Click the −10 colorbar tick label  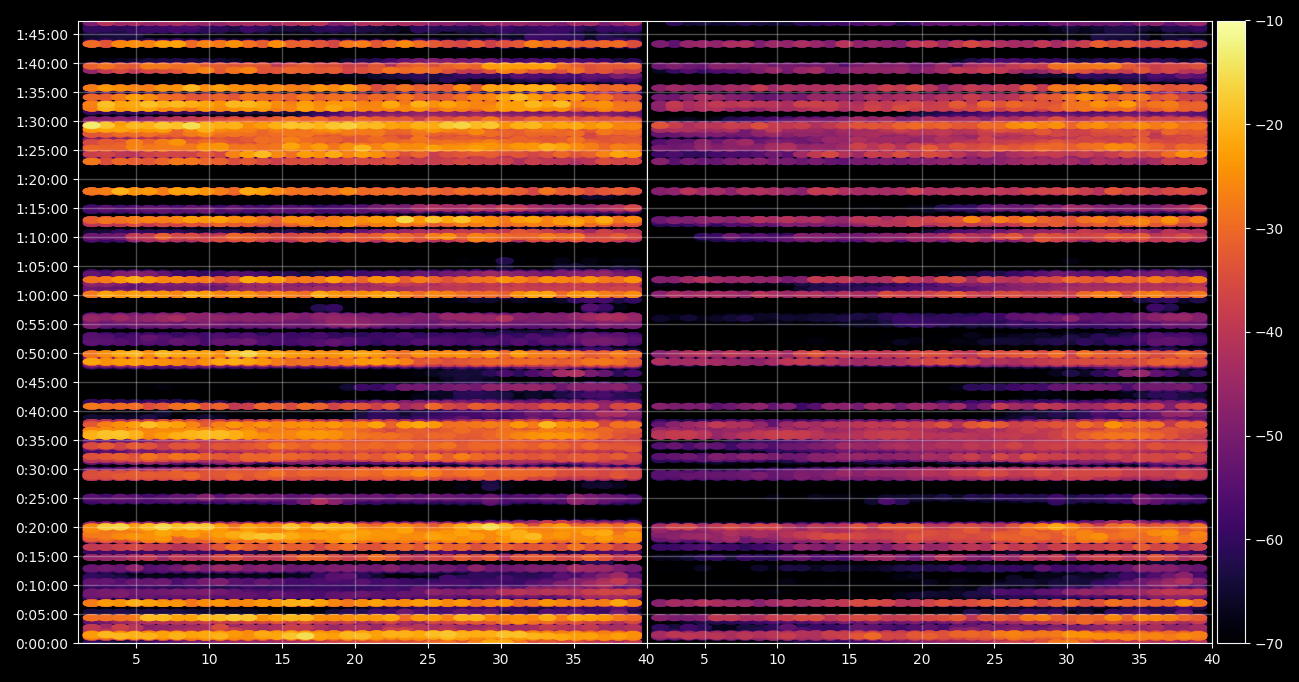point(1269,21)
